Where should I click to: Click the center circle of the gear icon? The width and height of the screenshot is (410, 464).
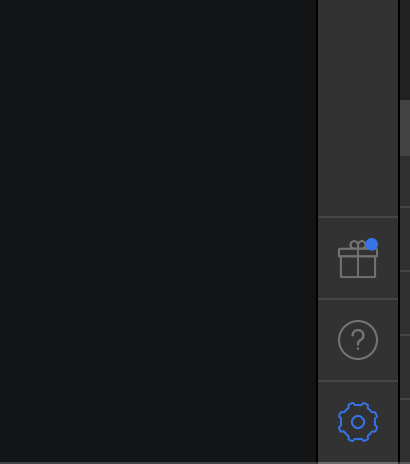click(358, 422)
